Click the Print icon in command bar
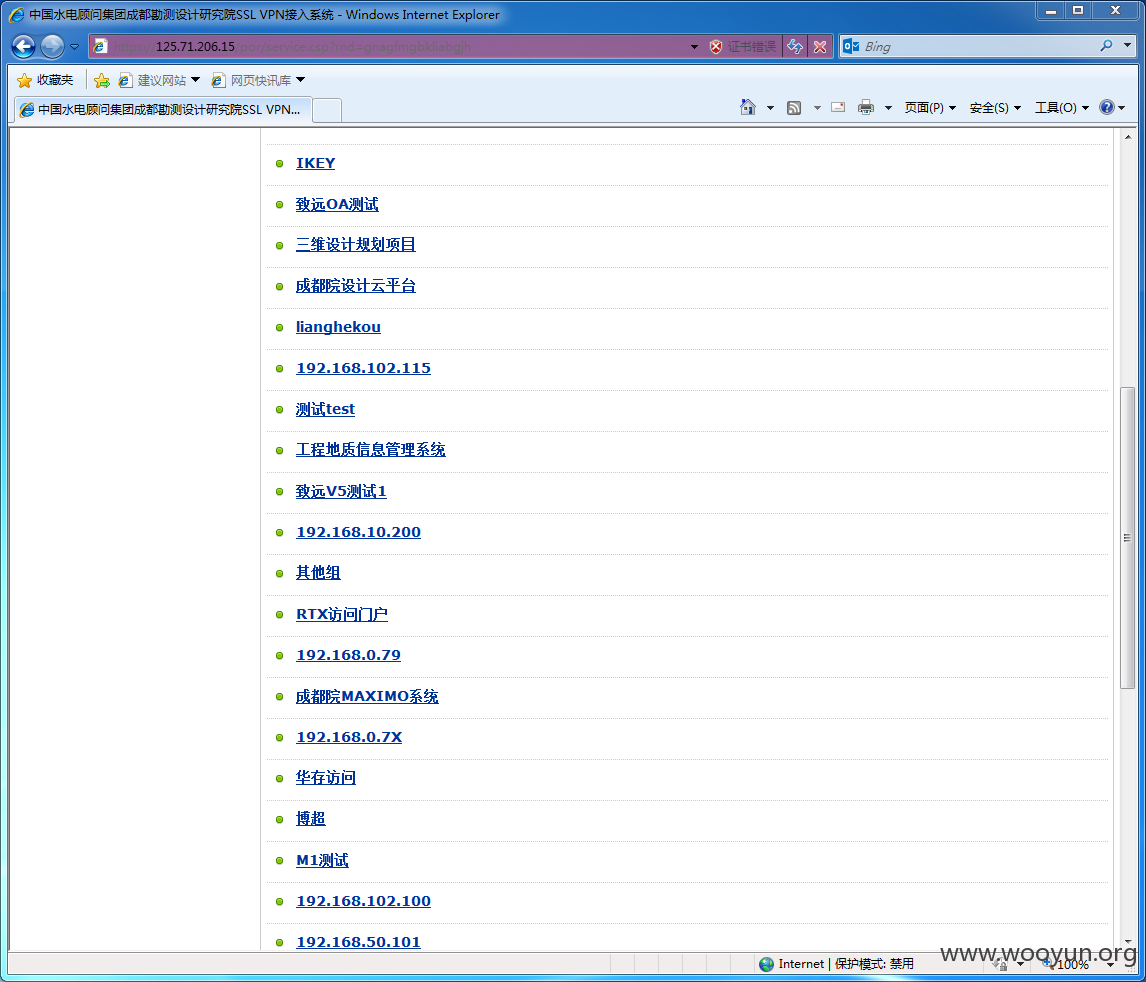The image size is (1146, 982). tap(866, 107)
